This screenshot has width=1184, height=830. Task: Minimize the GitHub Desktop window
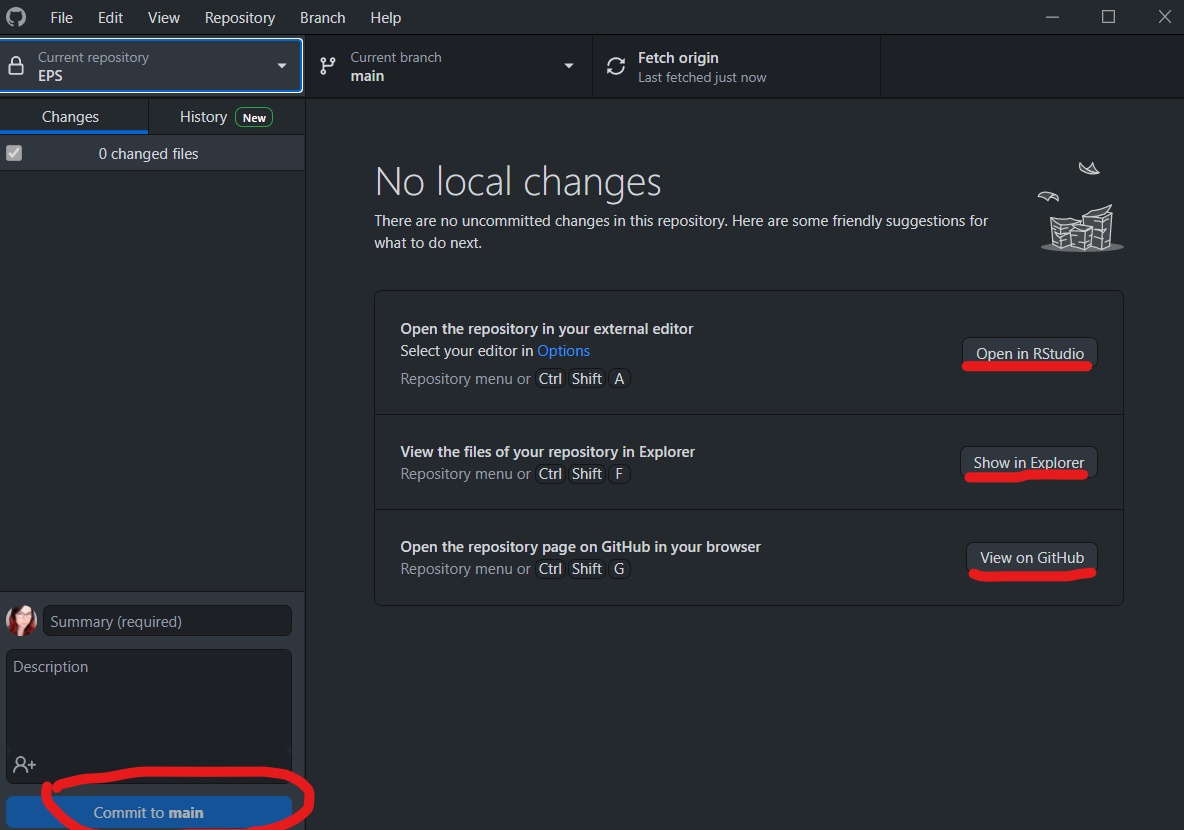point(1052,17)
